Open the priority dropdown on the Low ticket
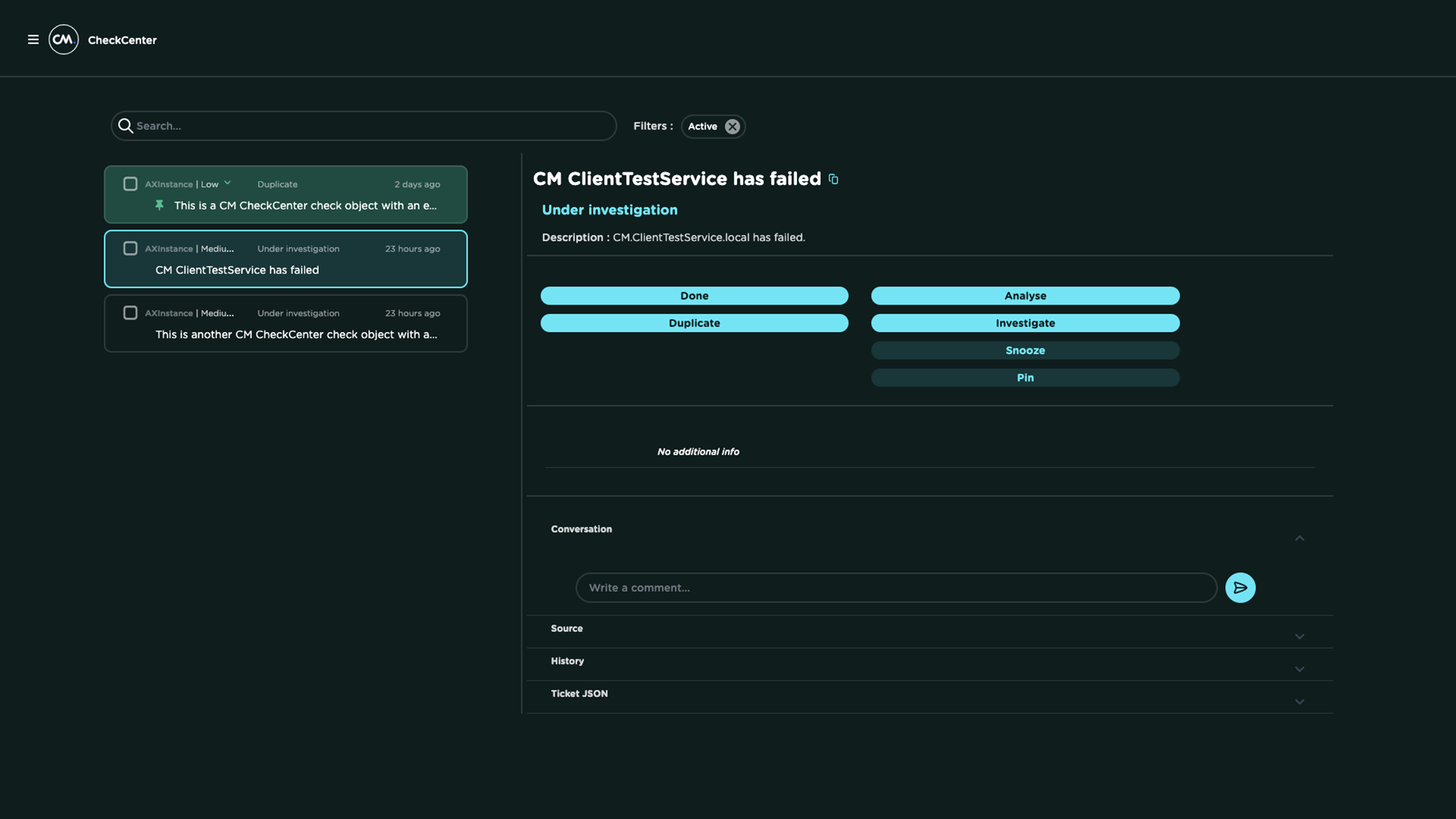The image size is (1456, 819). tap(226, 183)
